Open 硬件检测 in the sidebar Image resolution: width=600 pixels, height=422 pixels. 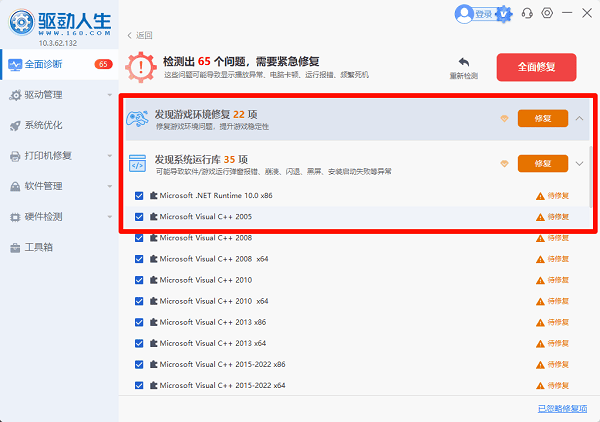tap(60, 217)
